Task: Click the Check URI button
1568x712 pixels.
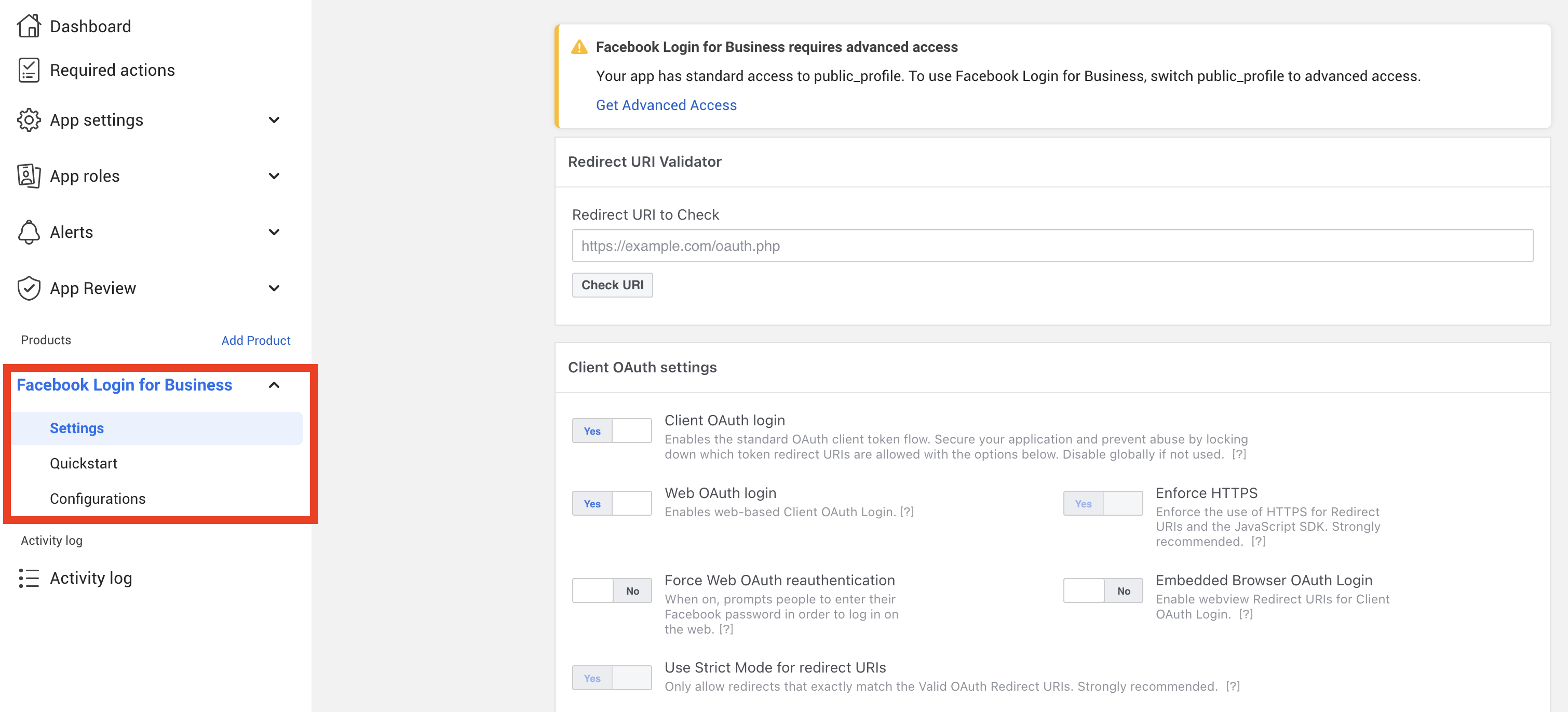Action: pyautogui.click(x=612, y=285)
